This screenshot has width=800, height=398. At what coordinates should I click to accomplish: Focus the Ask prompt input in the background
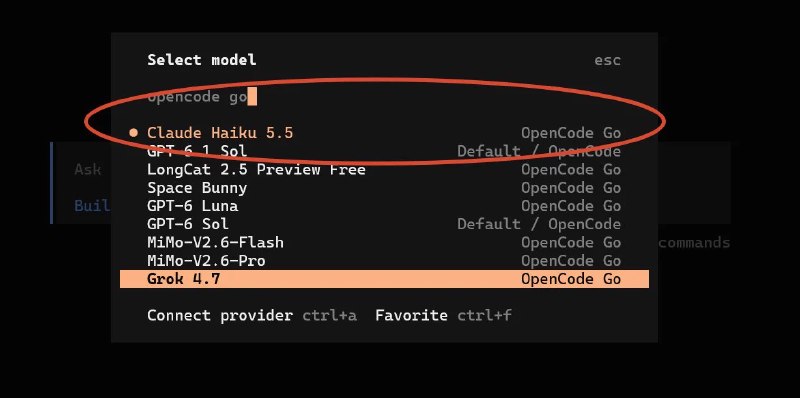pos(87,169)
